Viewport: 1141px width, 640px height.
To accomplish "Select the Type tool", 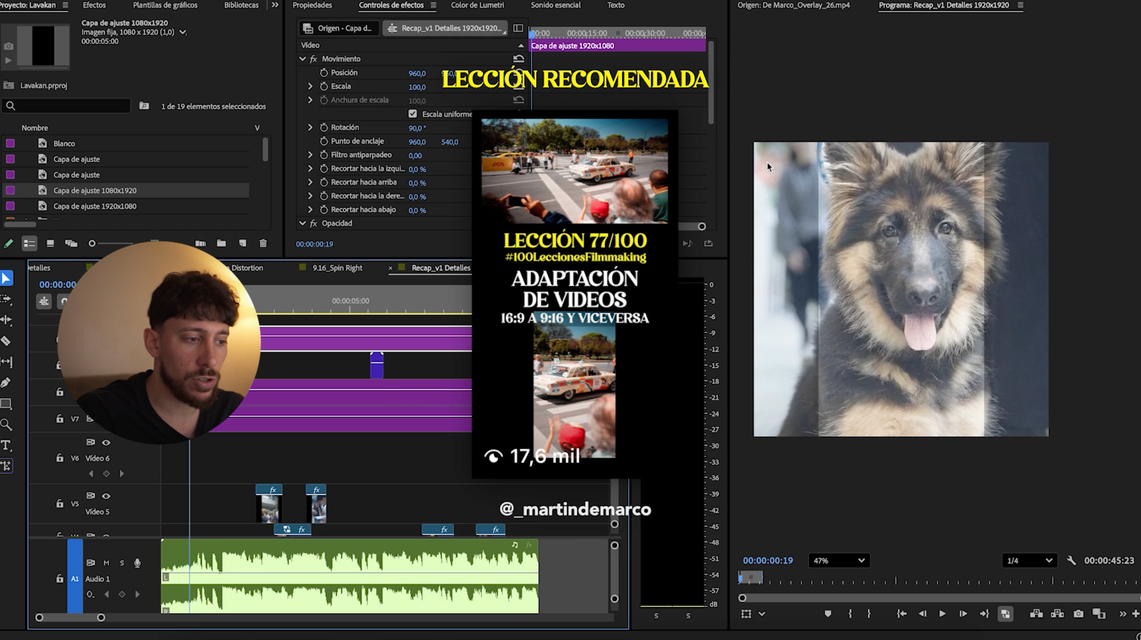I will (x=6, y=445).
